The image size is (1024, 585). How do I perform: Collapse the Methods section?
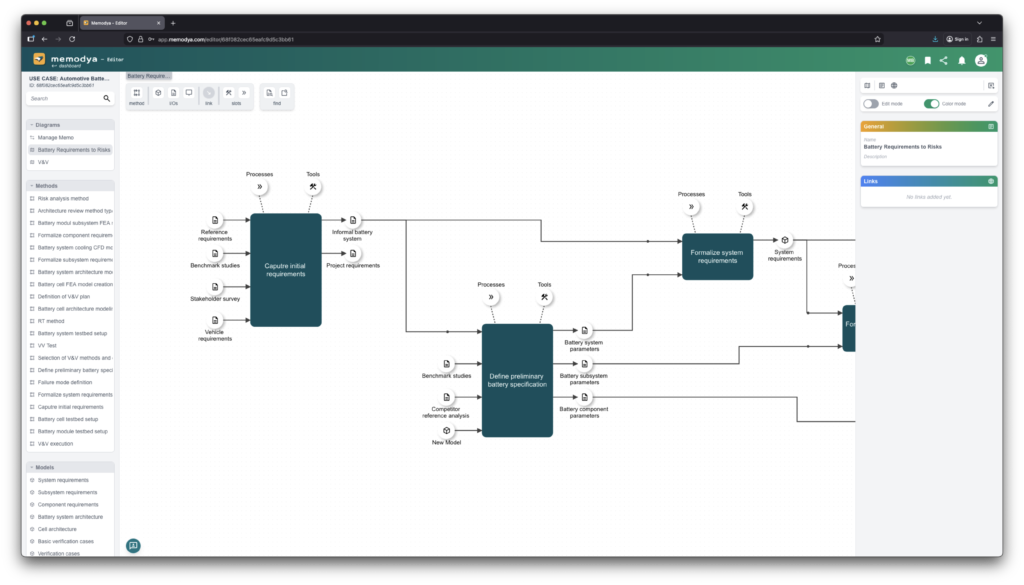tap(31, 186)
